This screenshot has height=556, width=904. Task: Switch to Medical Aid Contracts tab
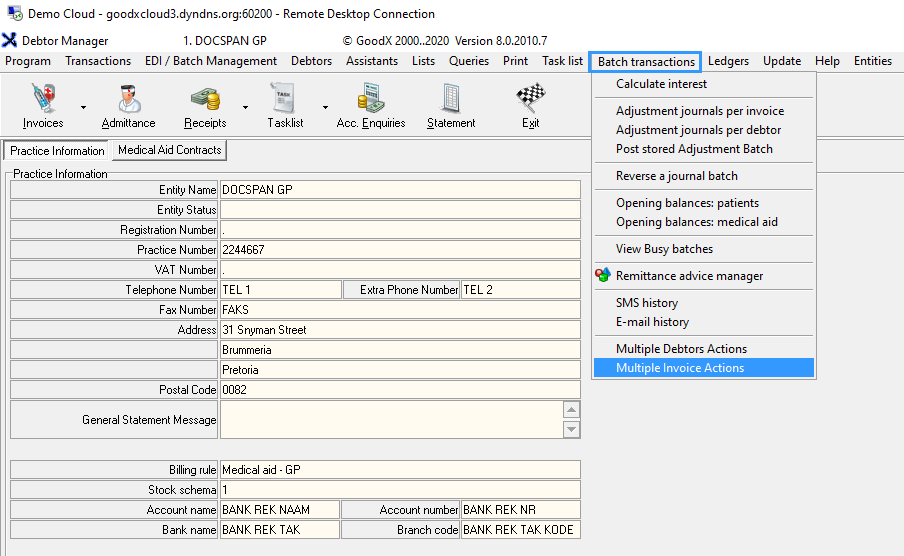click(169, 150)
